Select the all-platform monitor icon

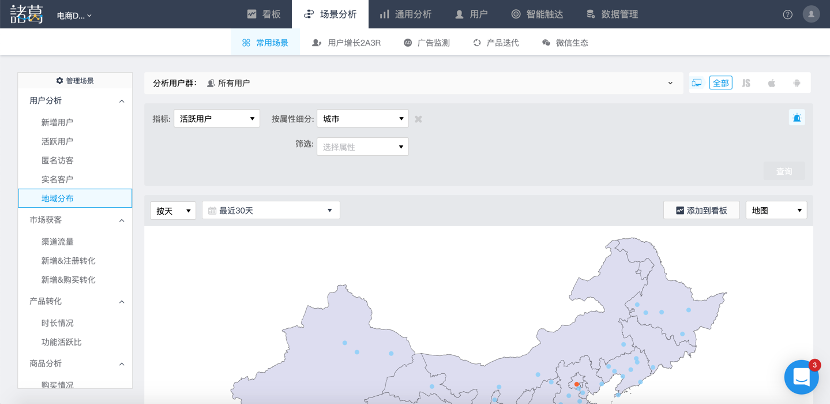[x=697, y=83]
